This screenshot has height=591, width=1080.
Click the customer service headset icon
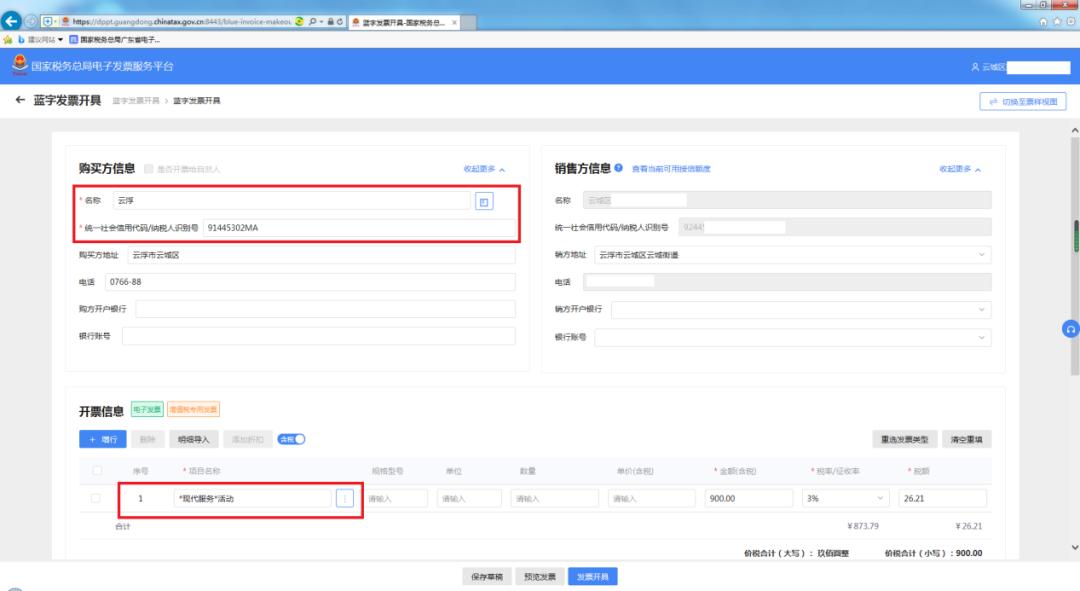(x=1070, y=329)
